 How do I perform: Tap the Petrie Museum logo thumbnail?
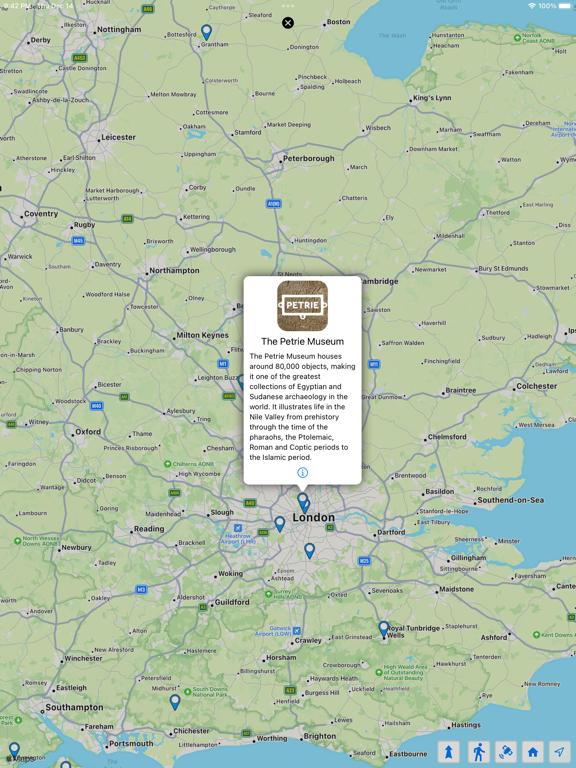tap(303, 306)
